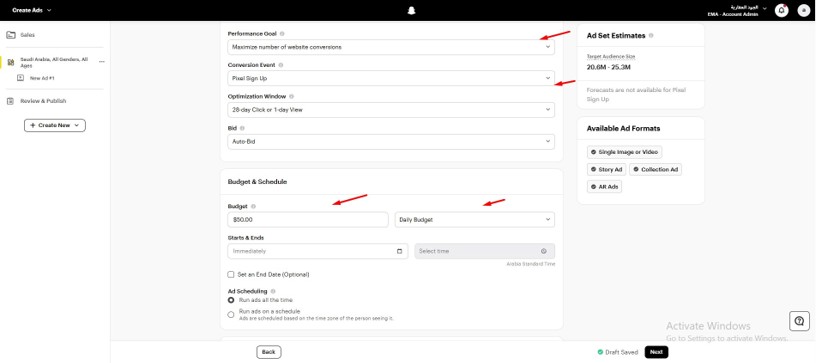
Task: Click the ad set icon beside Saudi Arabia
Action: pos(11,62)
